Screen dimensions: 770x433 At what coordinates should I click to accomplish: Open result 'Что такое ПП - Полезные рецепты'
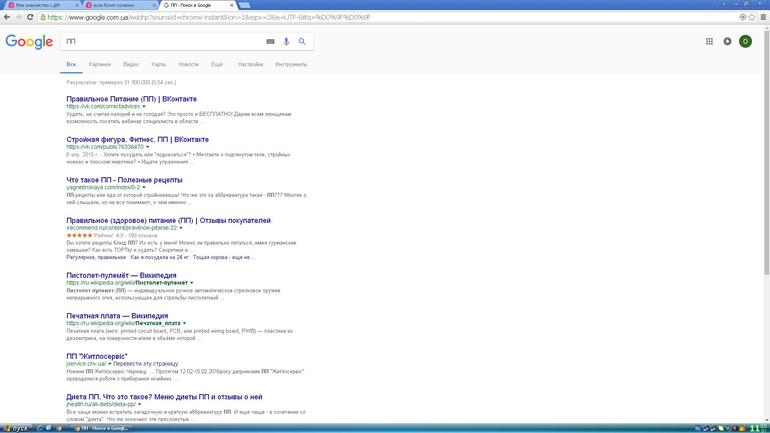tap(123, 179)
